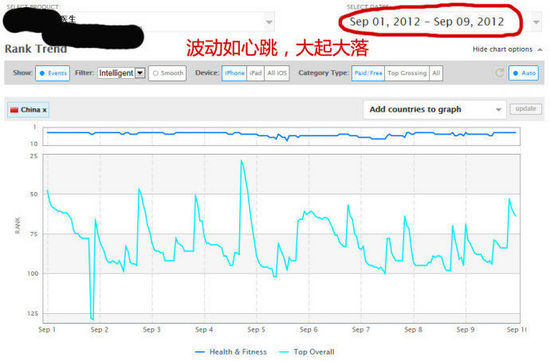This screenshot has width=550, height=361.
Task: Open the Intelligent filter dropdown
Action: pyautogui.click(x=121, y=73)
